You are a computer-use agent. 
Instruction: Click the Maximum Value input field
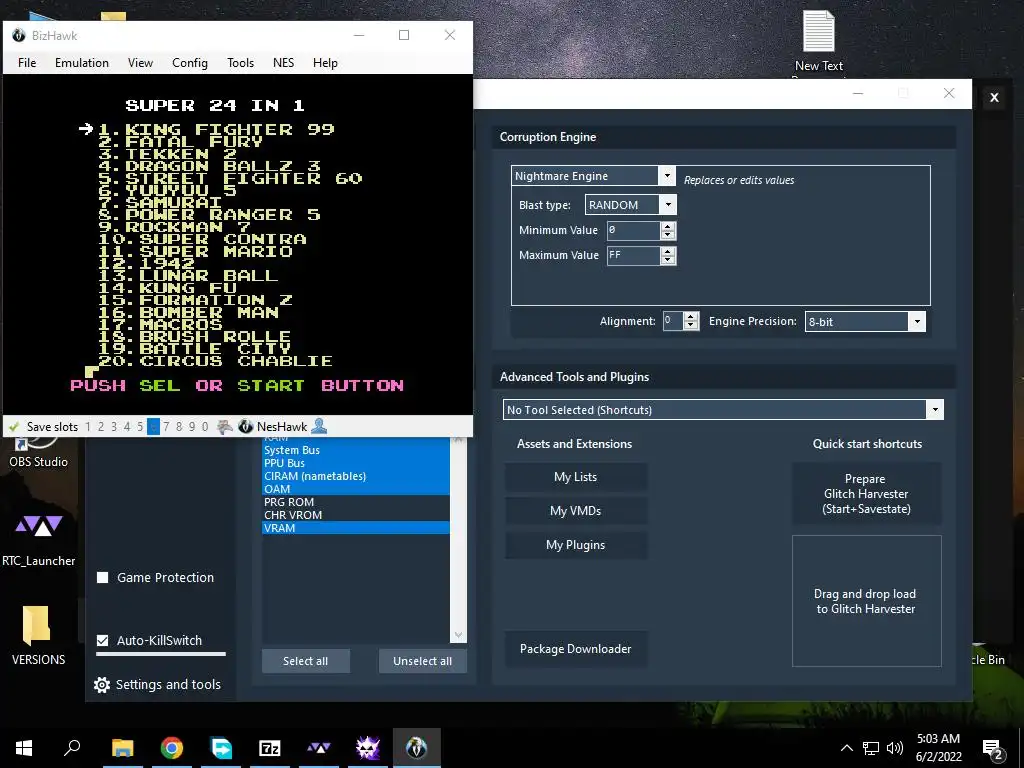pos(633,255)
